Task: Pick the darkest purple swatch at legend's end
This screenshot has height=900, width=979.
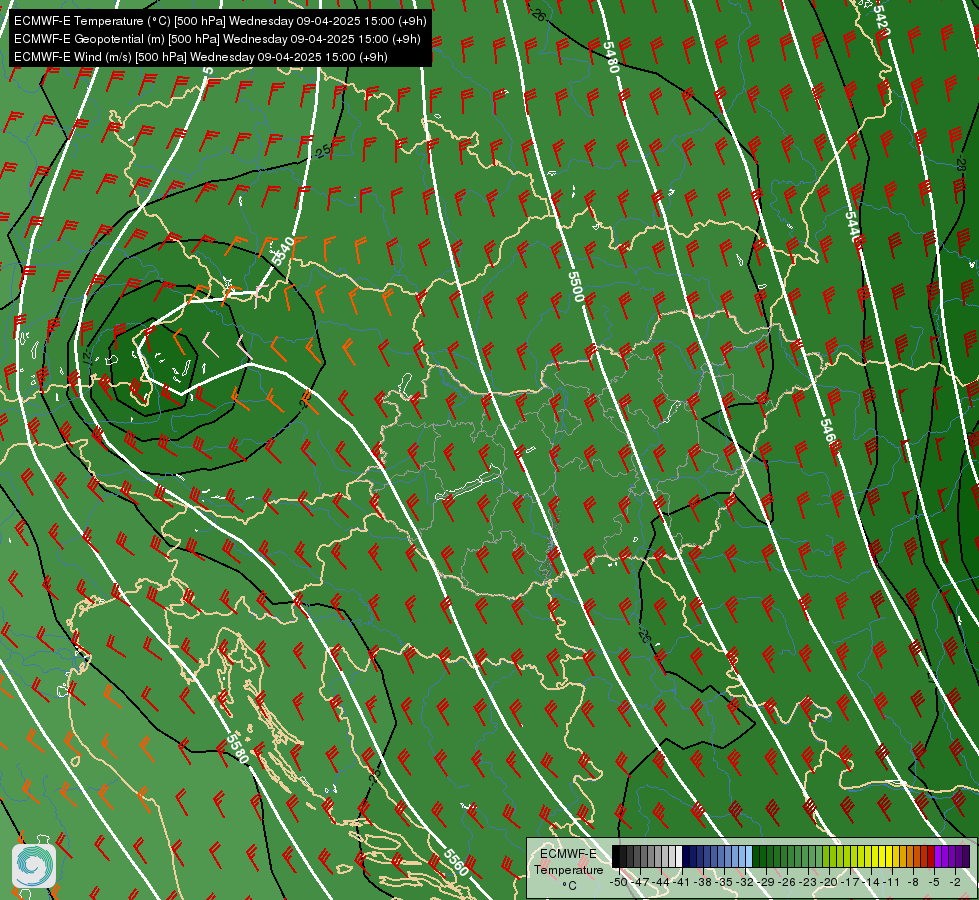Action: point(966,856)
